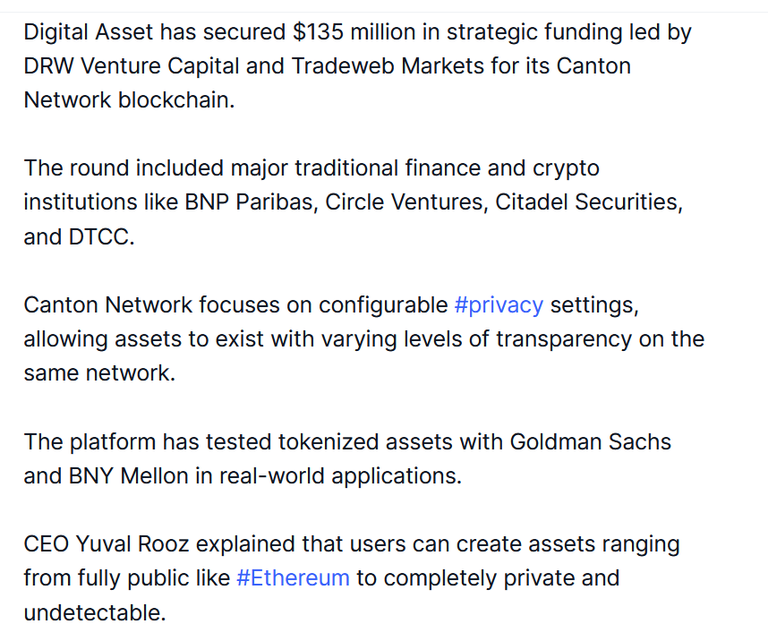Click the words 'Digital Asset' at the top
This screenshot has height=642, width=768.
coord(88,32)
